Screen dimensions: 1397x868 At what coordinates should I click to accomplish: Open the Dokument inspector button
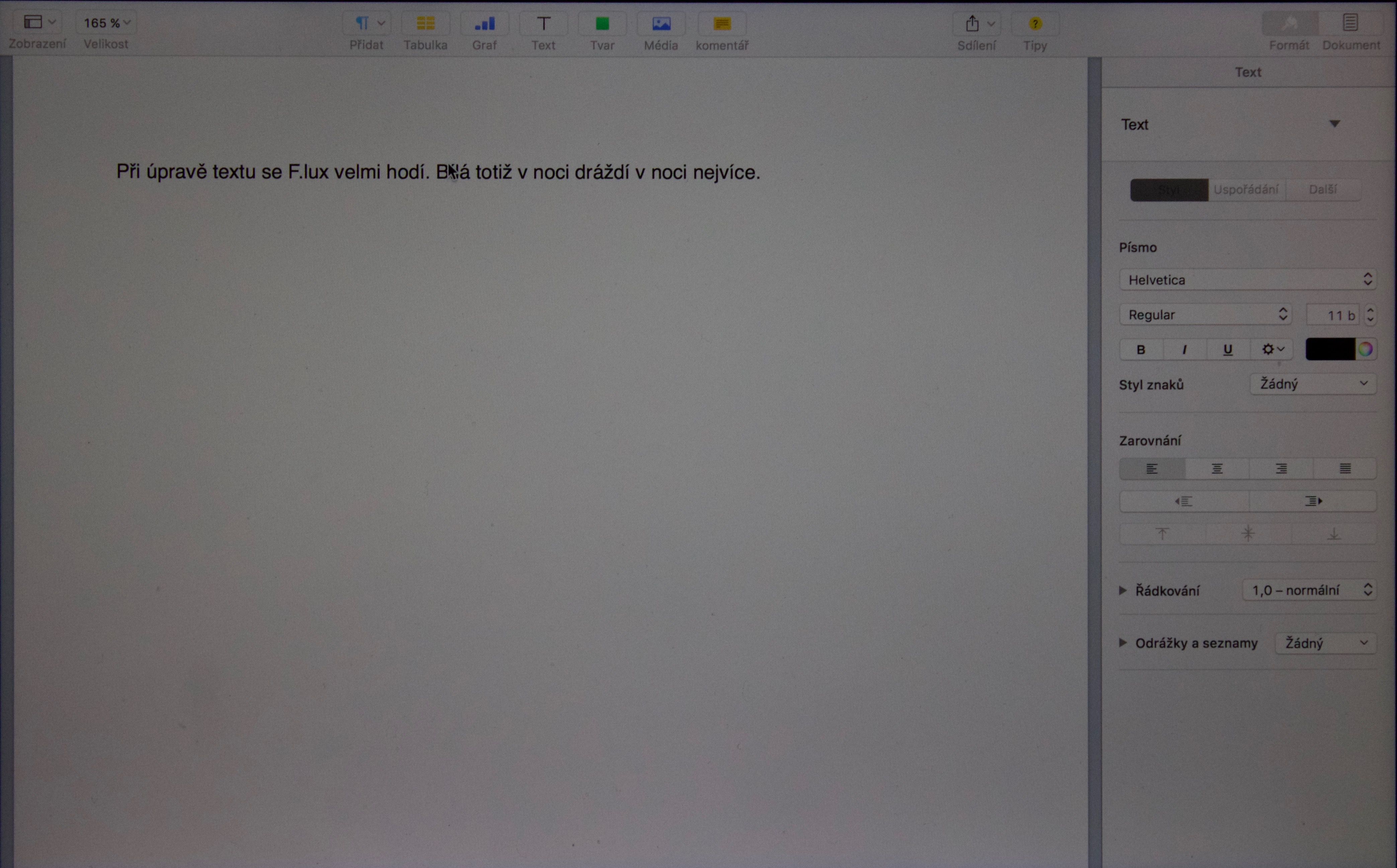1350,23
